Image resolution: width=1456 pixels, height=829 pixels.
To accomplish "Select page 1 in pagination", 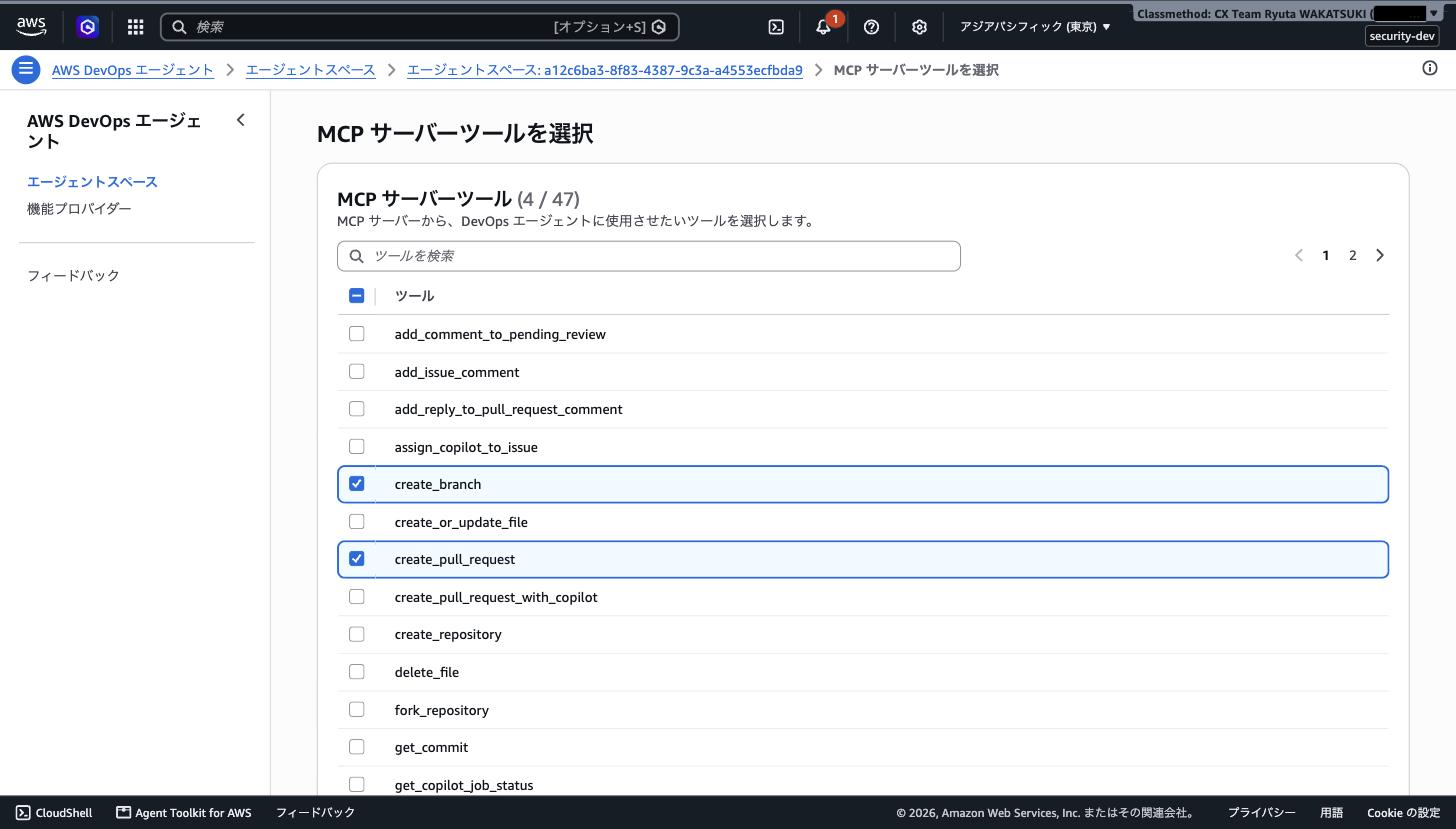I will coord(1326,255).
